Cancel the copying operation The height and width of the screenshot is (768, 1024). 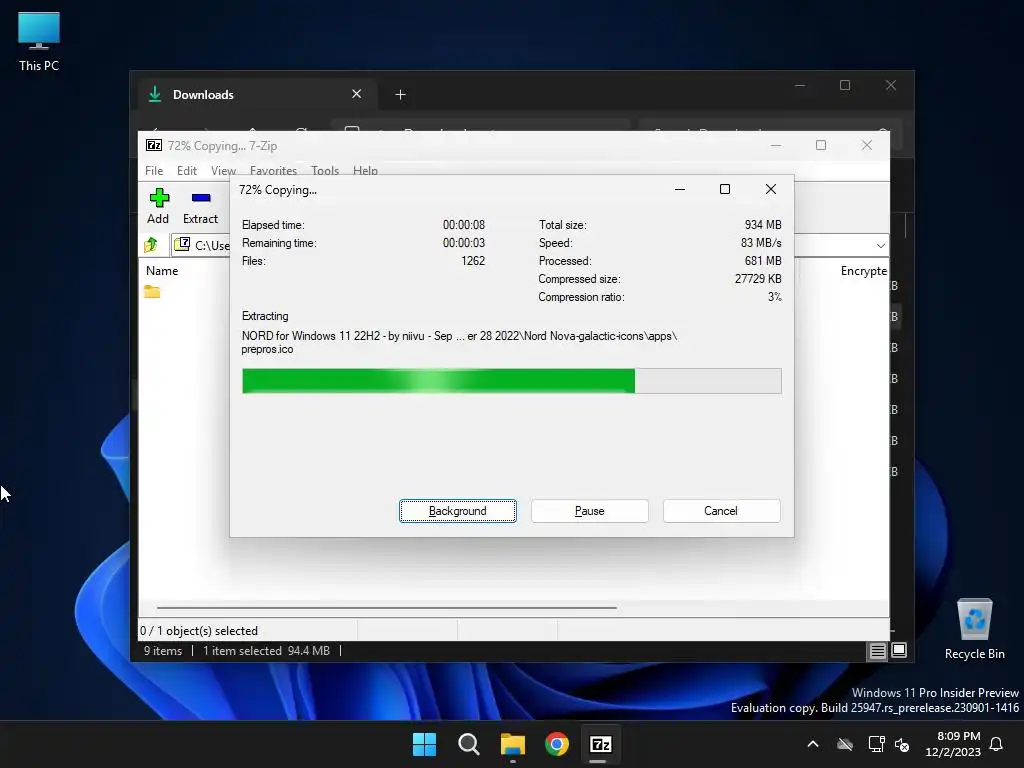tap(721, 511)
